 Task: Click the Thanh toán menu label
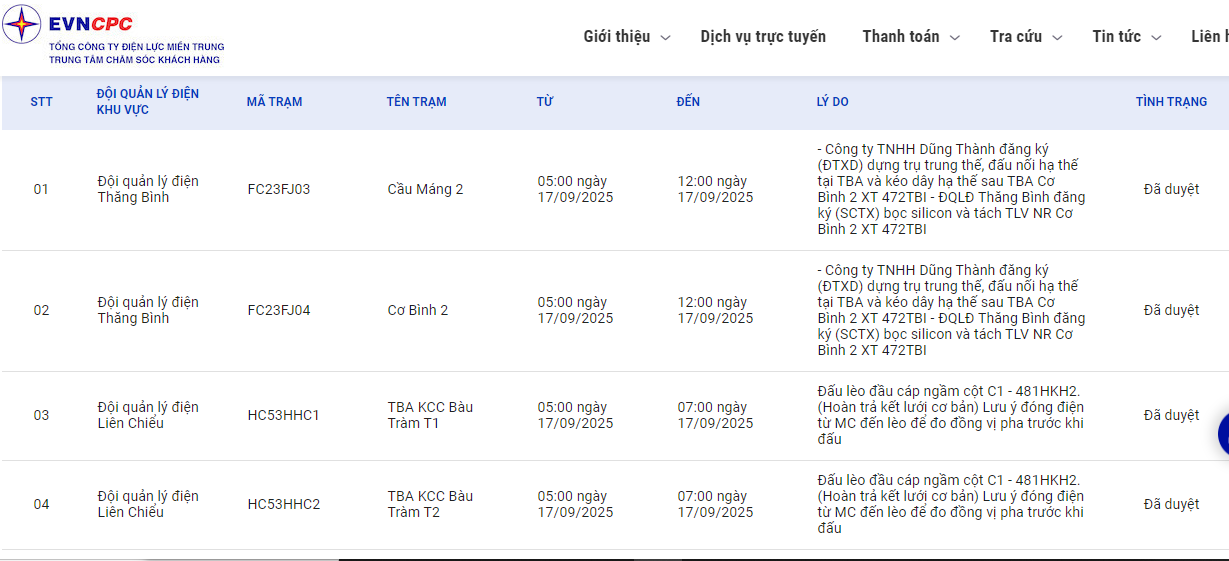click(901, 37)
